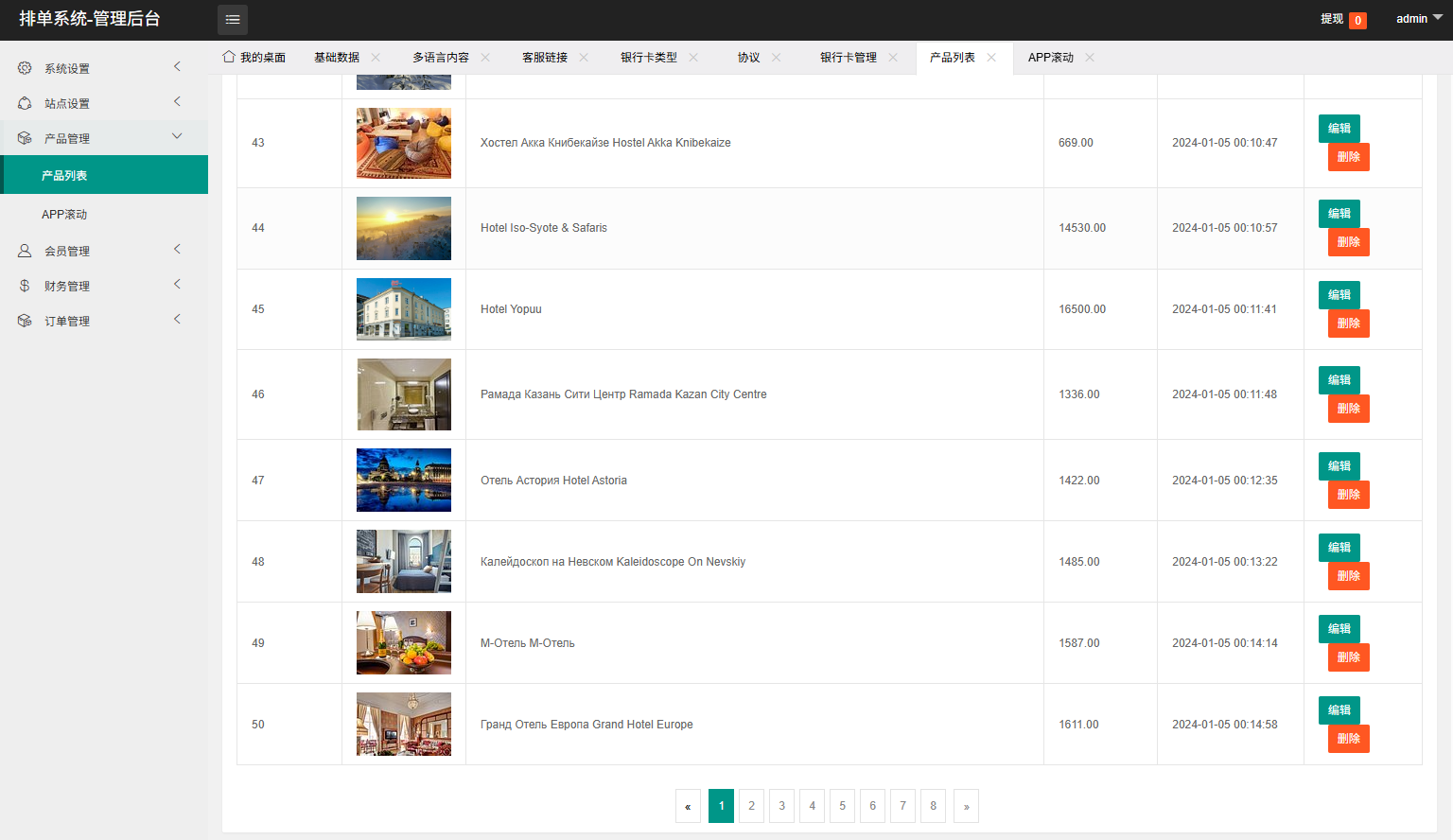
Task: Click the 站点设置 icon in sidebar
Action: pyautogui.click(x=23, y=102)
